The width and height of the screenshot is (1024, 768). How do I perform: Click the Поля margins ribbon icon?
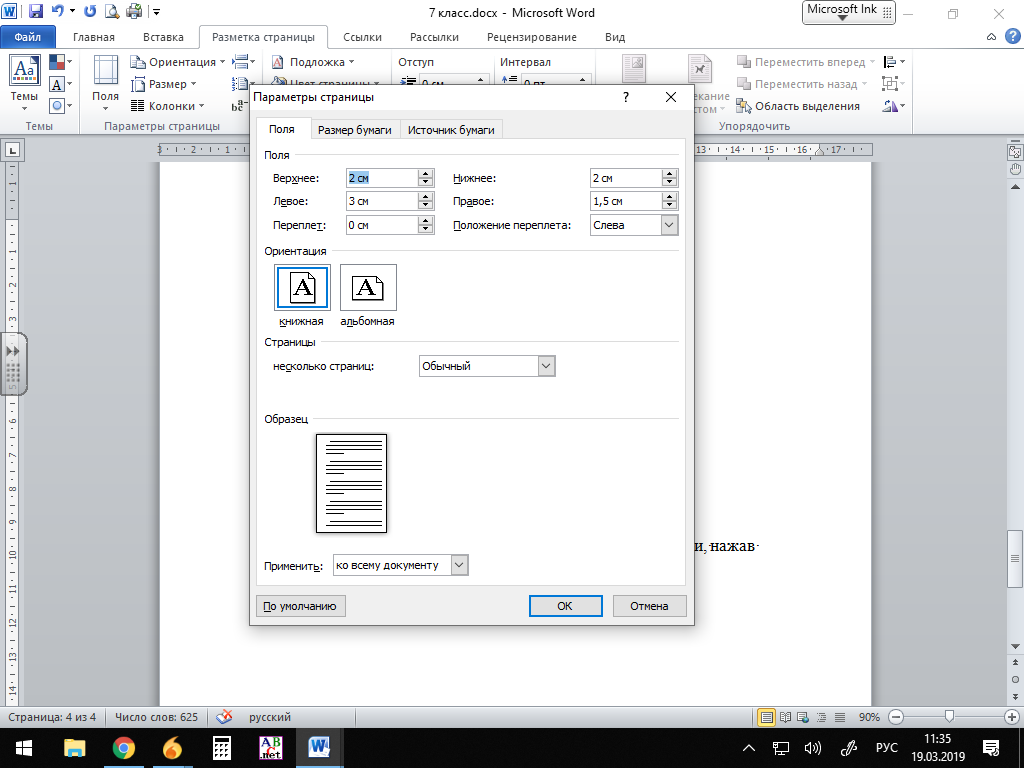(x=105, y=80)
